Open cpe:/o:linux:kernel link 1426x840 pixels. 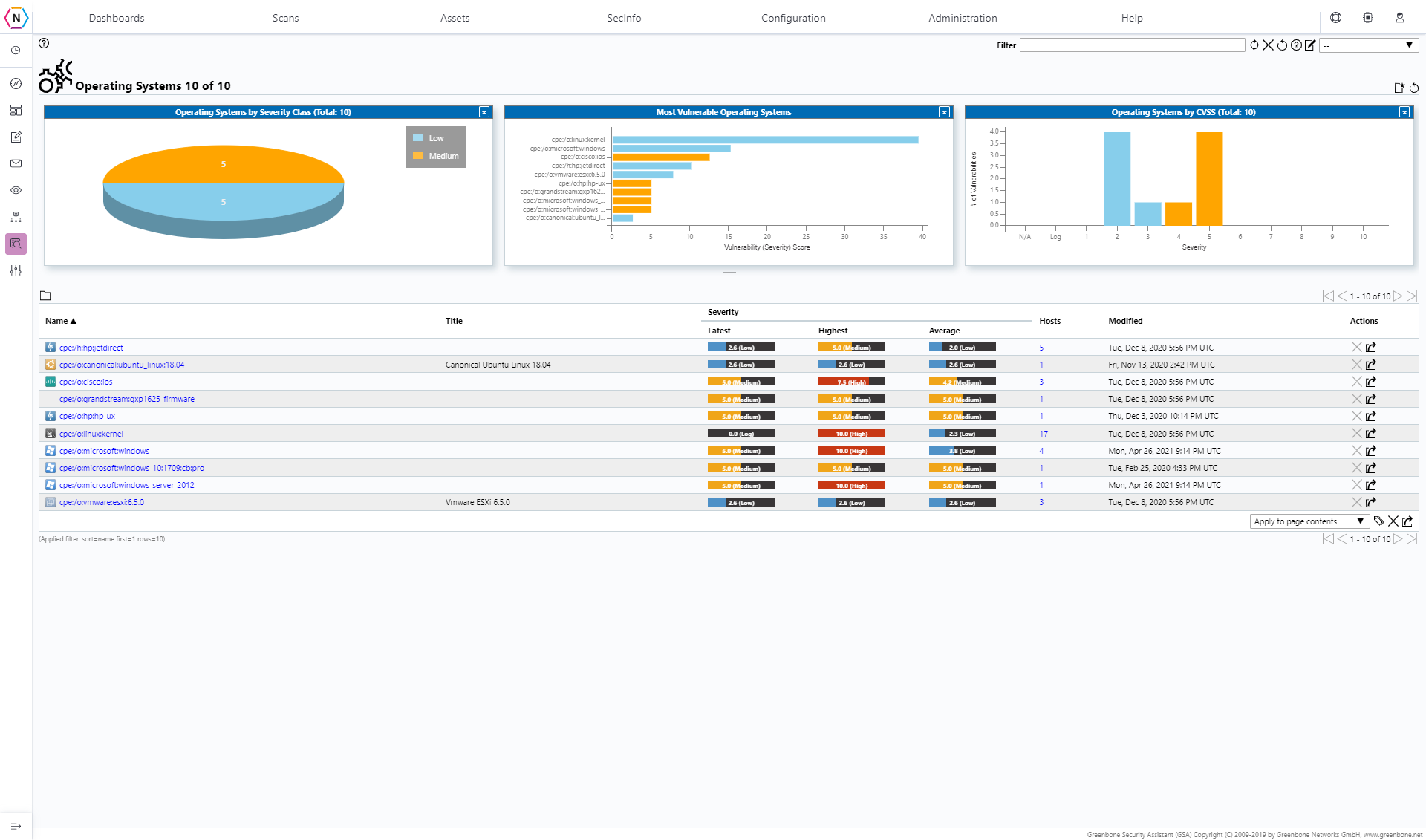pyautogui.click(x=91, y=434)
